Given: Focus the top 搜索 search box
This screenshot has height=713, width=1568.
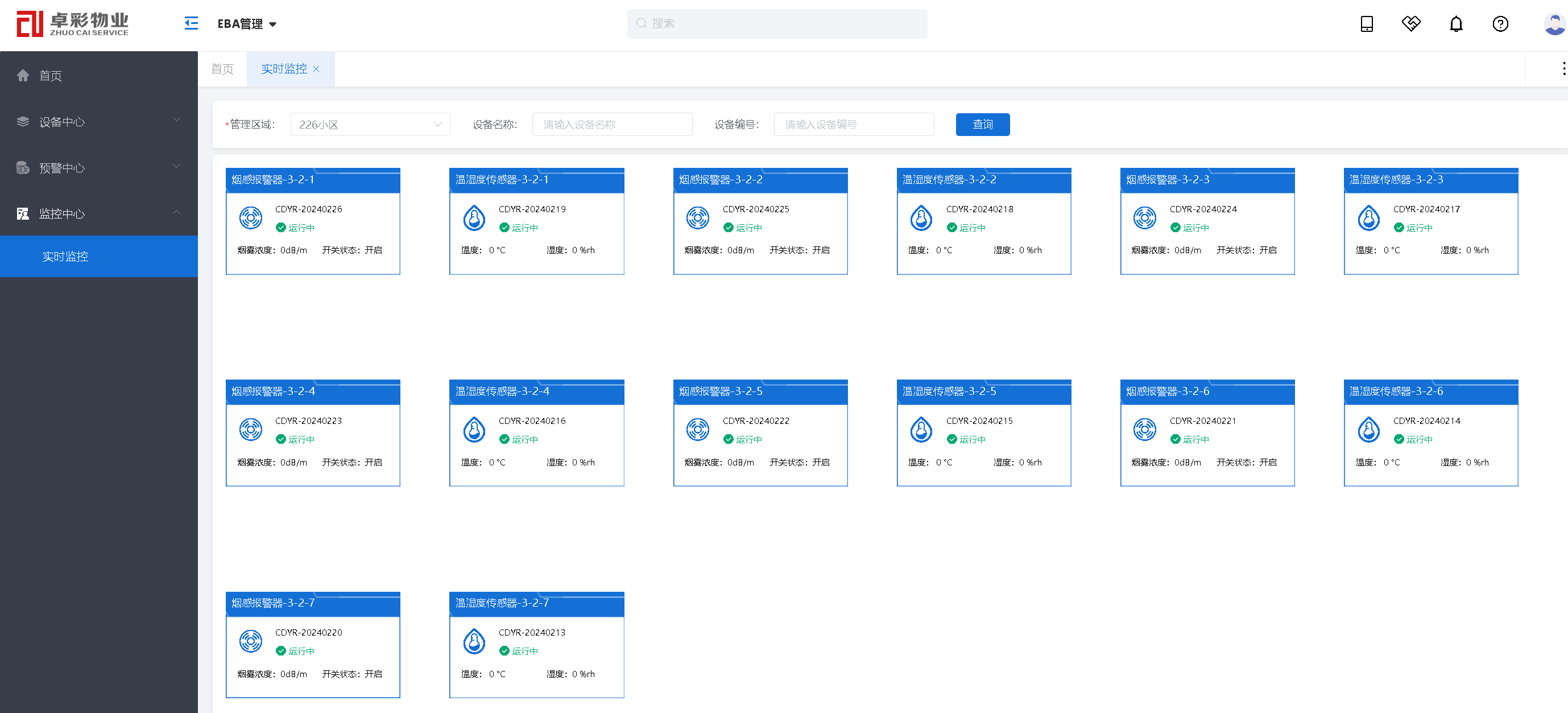Looking at the screenshot, I should [777, 24].
